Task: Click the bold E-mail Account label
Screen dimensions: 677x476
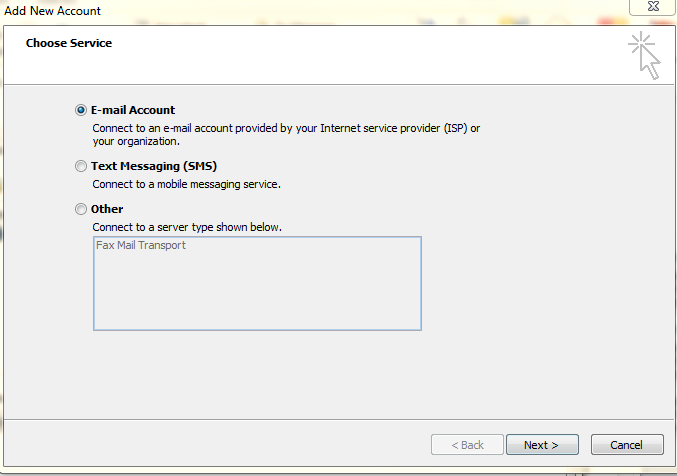Action: 133,110
